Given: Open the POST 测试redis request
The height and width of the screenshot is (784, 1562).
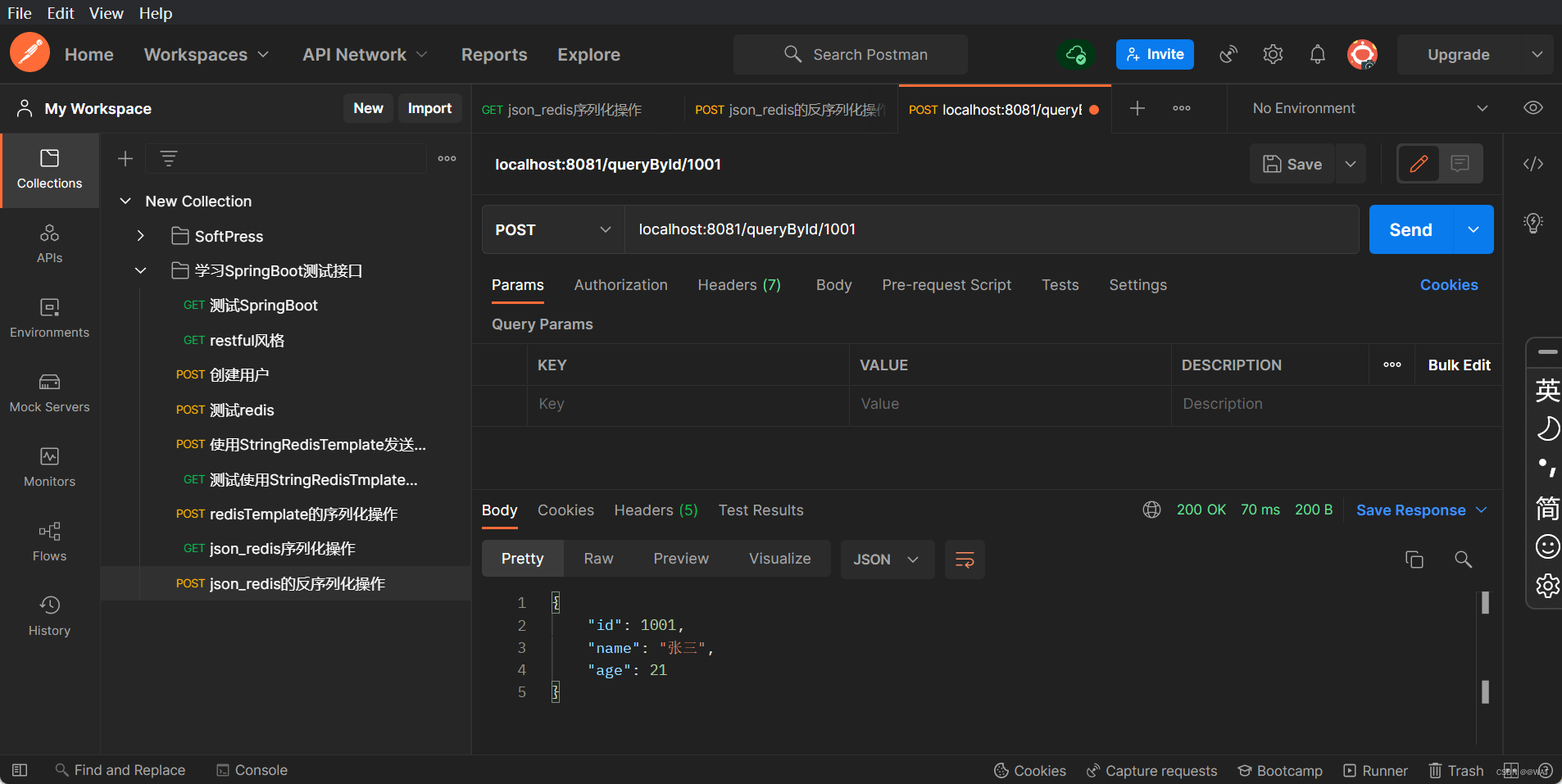Looking at the screenshot, I should pos(285,410).
